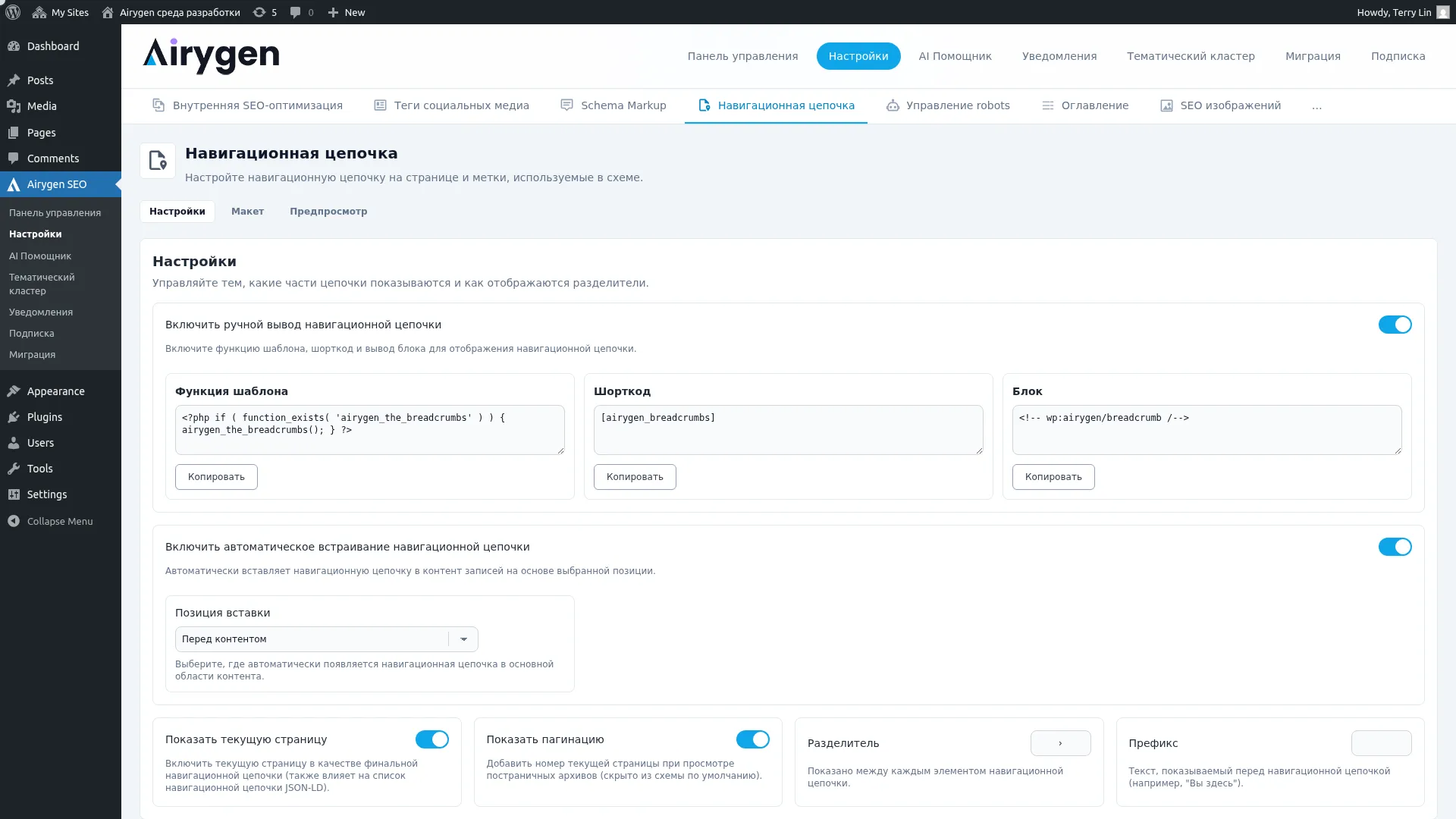The height and width of the screenshot is (819, 1456).
Task: Click the active Настройки pill in header
Action: pos(858,56)
